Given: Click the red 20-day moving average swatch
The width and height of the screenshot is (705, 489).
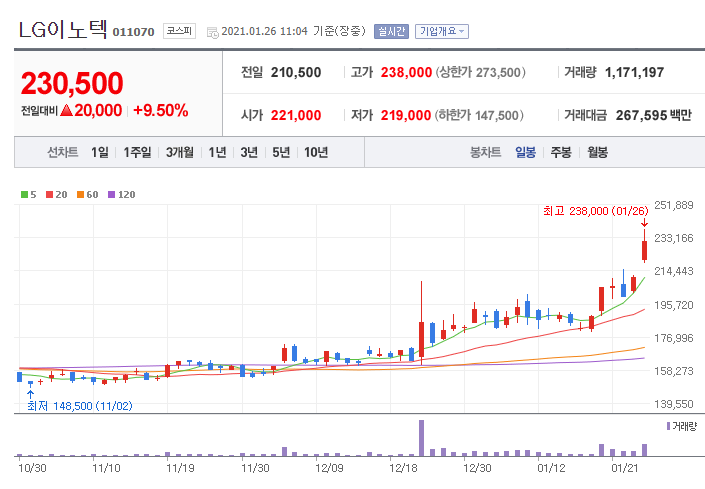Looking at the screenshot, I should tap(50, 195).
